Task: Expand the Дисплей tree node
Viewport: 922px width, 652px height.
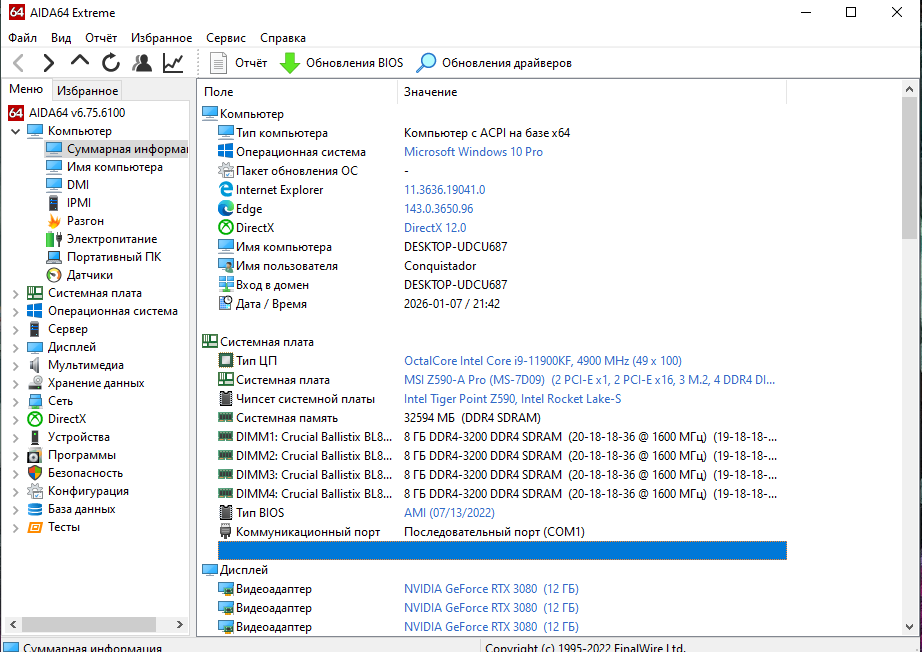Action: pos(15,347)
